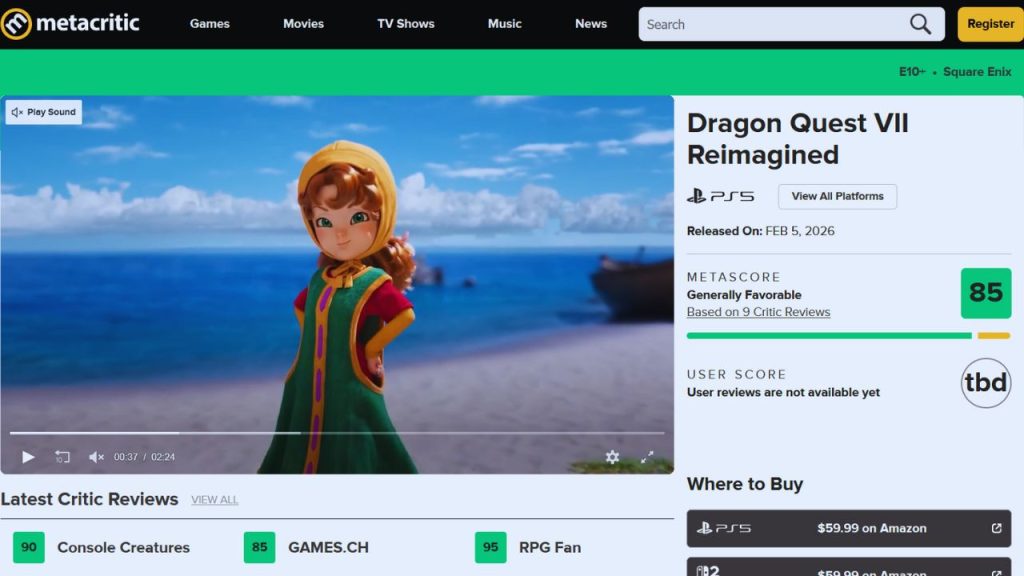Click the 85 Metascore badge
The height and width of the screenshot is (576, 1024).
pos(985,292)
